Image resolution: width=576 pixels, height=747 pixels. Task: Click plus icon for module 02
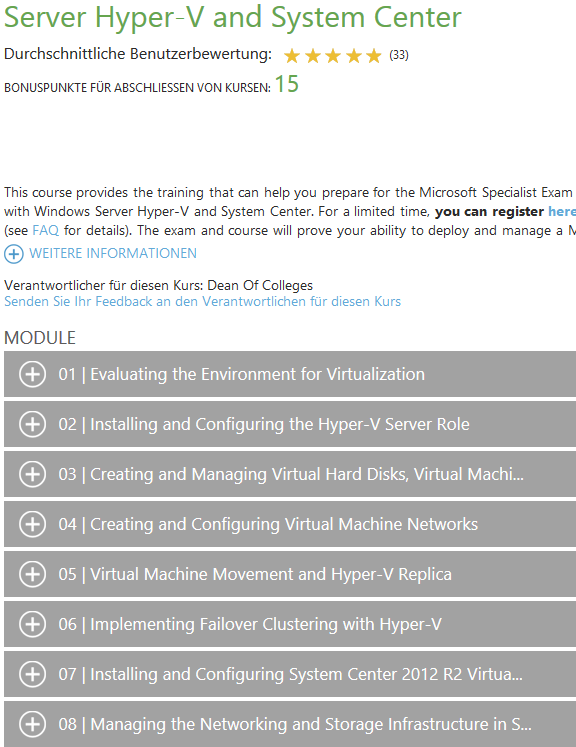tap(32, 424)
